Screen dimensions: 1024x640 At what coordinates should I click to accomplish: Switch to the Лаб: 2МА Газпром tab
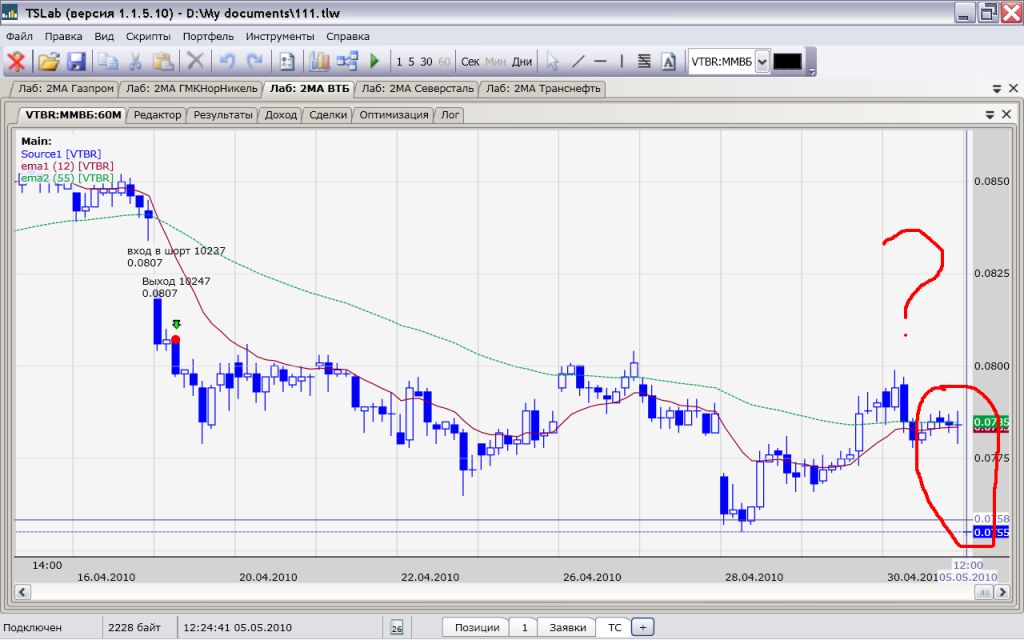pyautogui.click(x=59, y=88)
